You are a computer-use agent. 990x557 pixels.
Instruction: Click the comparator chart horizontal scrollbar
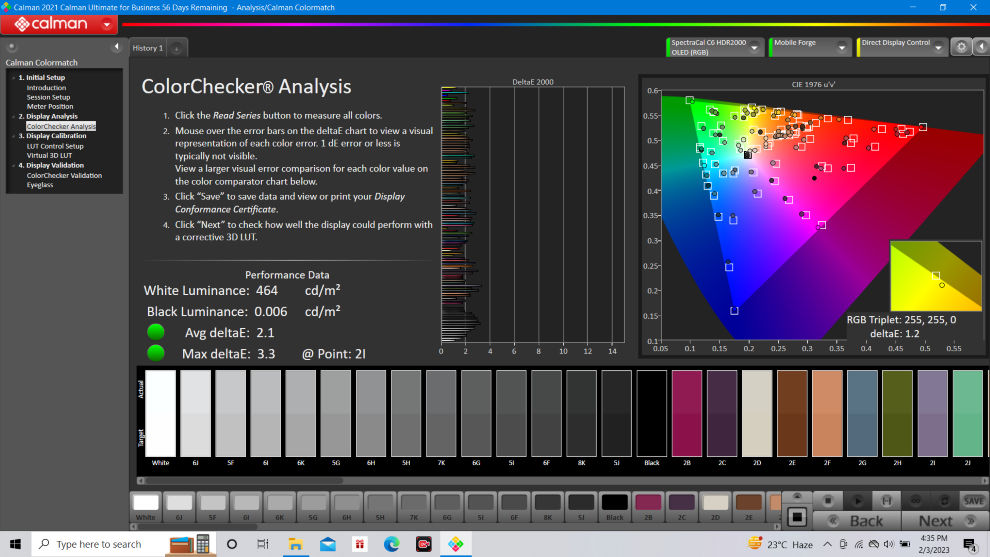tap(244, 481)
